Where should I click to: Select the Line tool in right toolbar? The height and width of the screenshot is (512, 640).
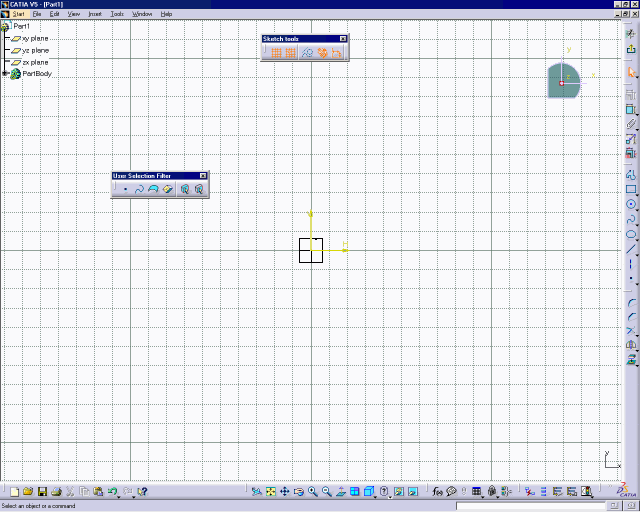[631, 249]
